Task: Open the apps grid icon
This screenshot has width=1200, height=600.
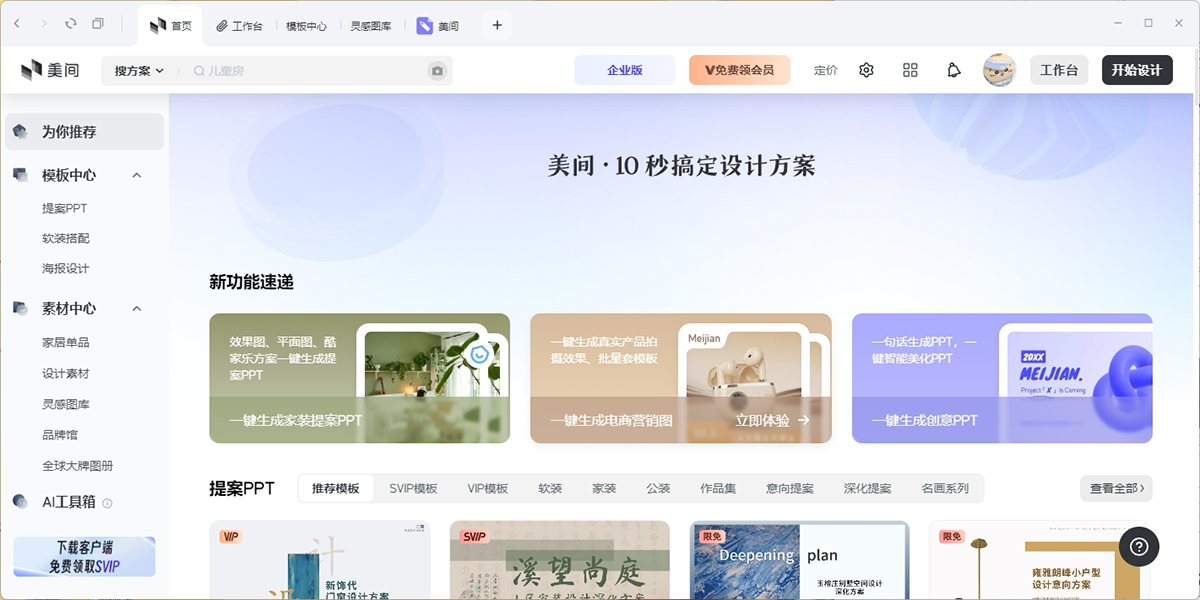Action: pyautogui.click(x=910, y=70)
